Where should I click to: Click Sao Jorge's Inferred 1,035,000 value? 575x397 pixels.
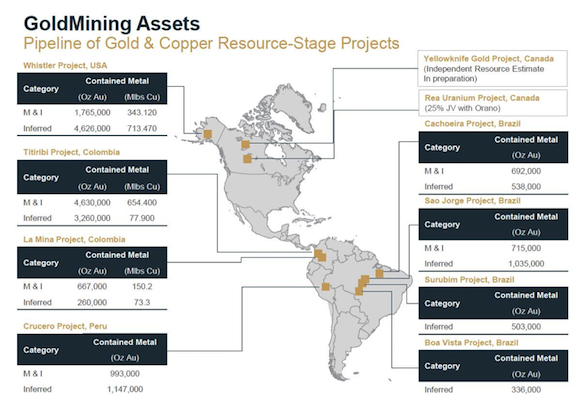(x=526, y=264)
